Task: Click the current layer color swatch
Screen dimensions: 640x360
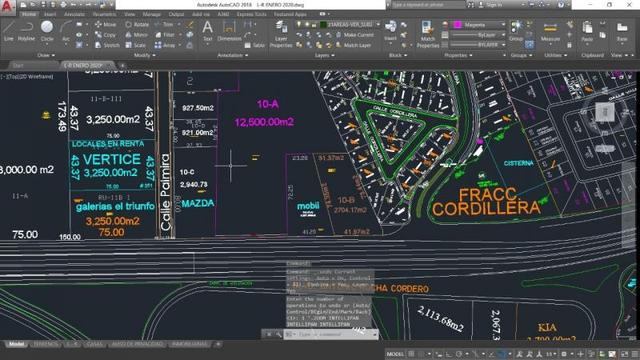Action: (323, 24)
